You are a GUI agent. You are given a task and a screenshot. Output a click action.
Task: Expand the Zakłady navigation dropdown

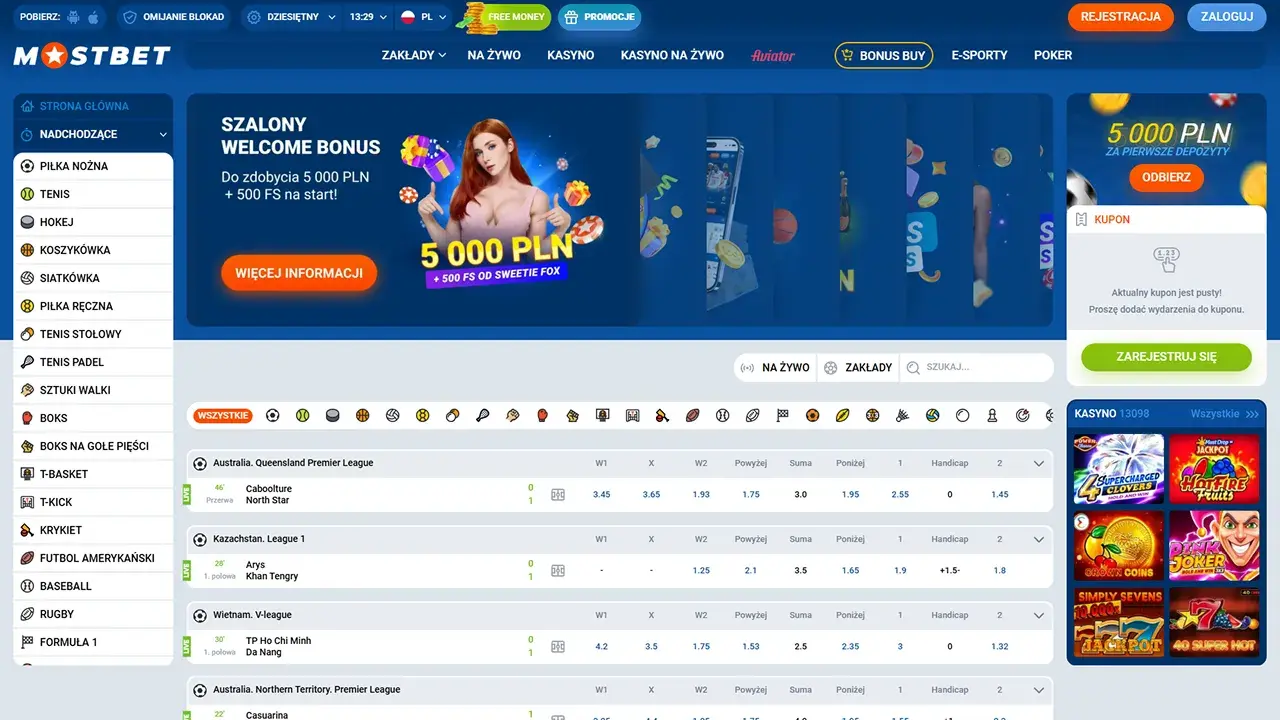pos(414,55)
